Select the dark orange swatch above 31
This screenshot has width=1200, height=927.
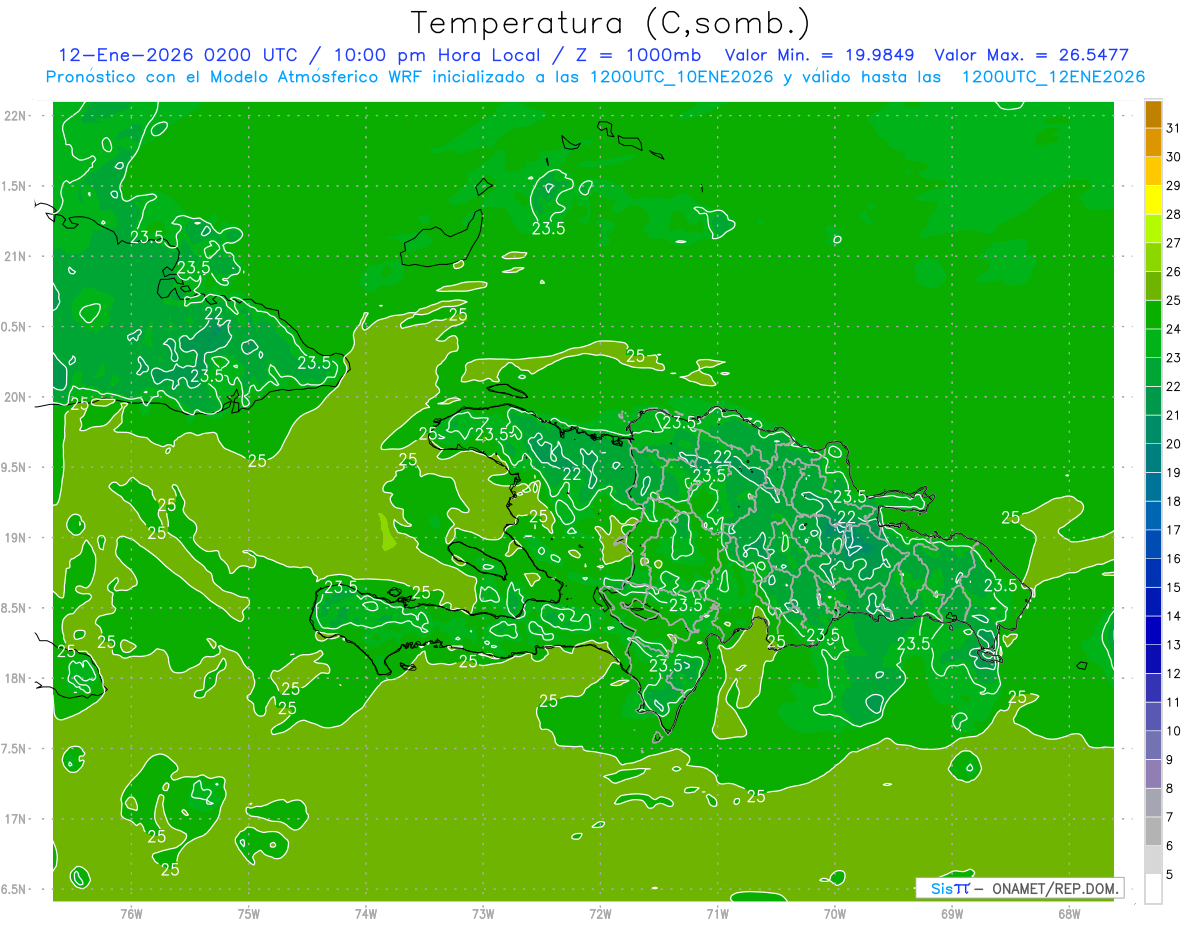click(x=1153, y=114)
